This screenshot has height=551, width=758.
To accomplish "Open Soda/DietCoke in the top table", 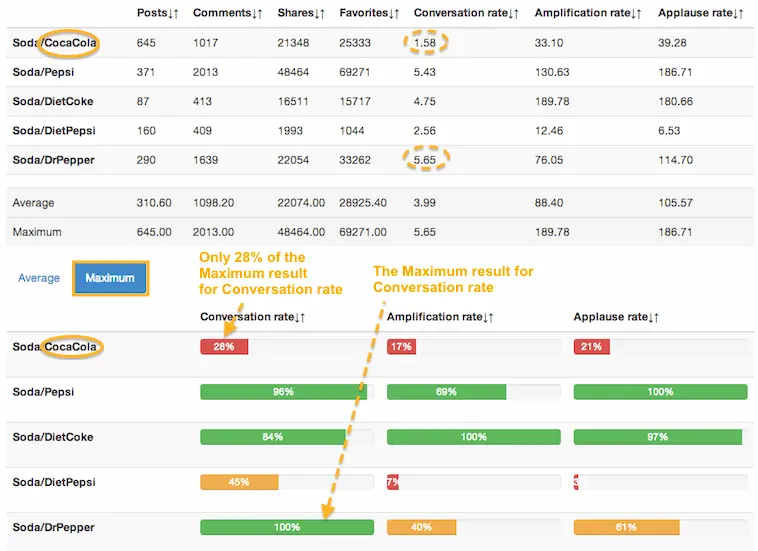I will click(49, 101).
